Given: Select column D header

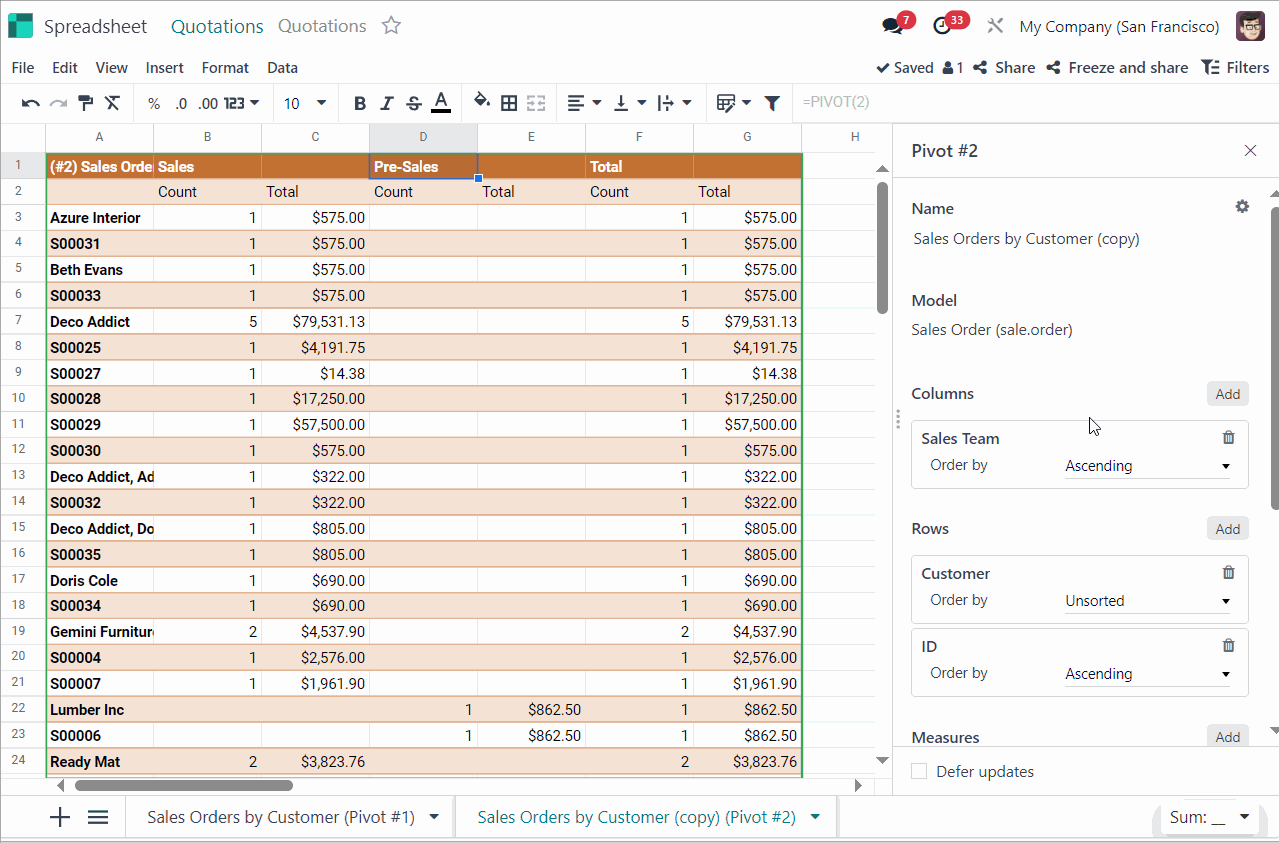Looking at the screenshot, I should [423, 137].
